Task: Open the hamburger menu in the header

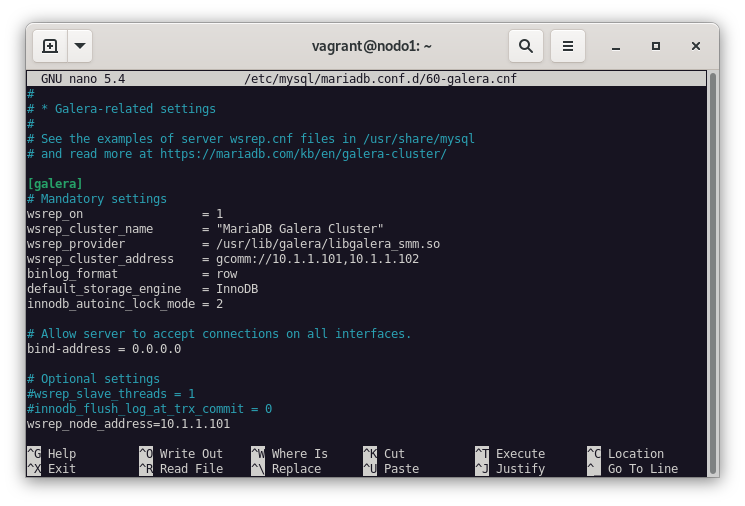Action: click(x=567, y=46)
